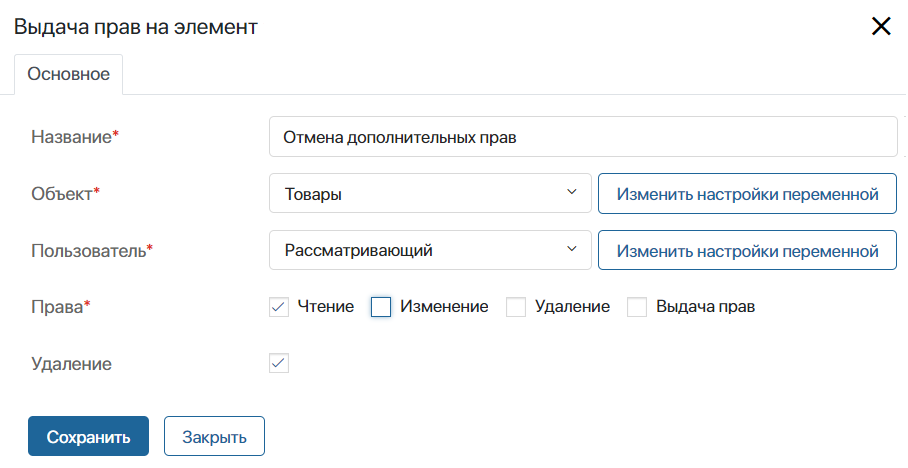
Task: Switch to the Основное tab
Action: (x=68, y=74)
